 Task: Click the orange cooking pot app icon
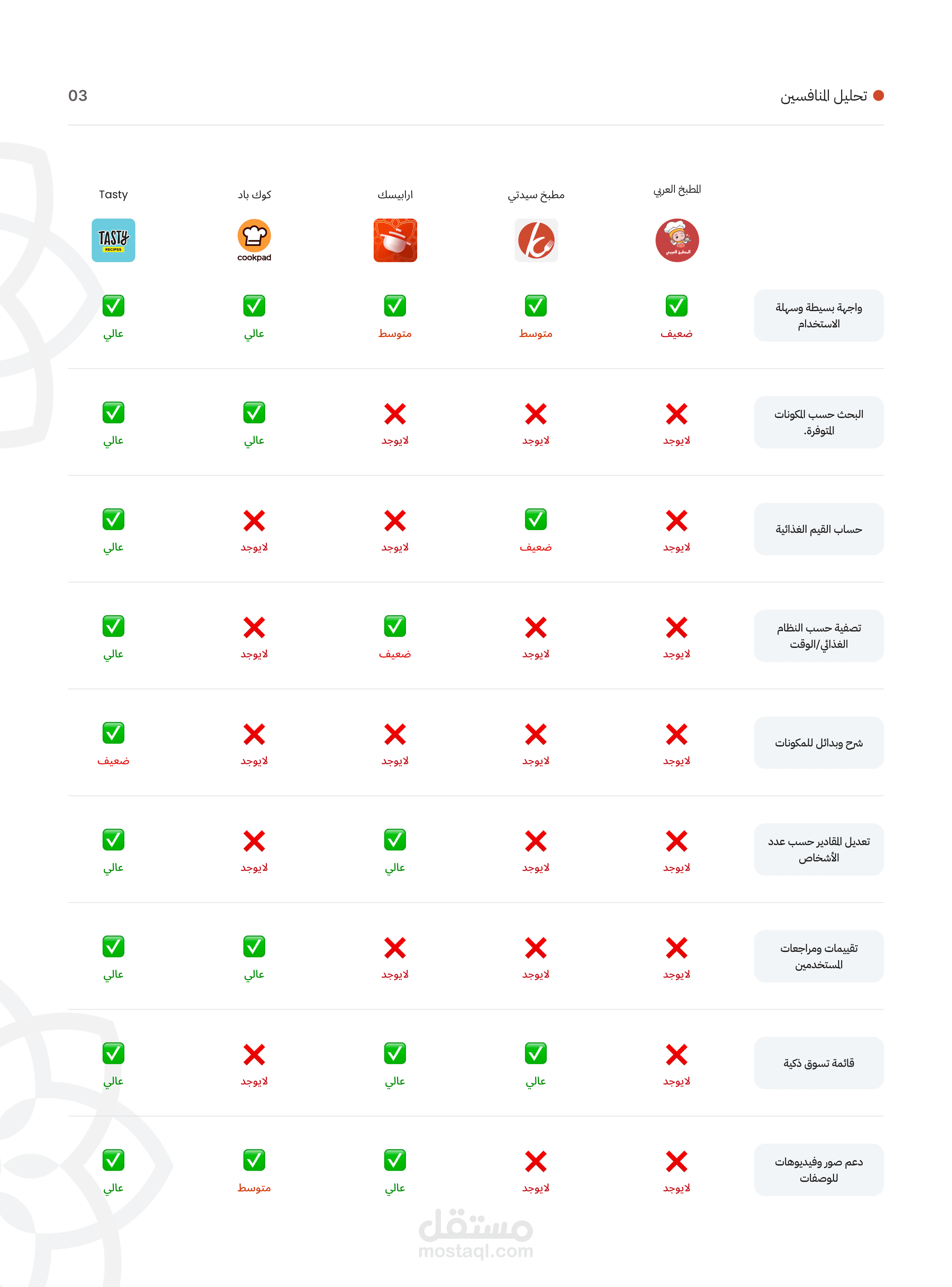click(395, 240)
